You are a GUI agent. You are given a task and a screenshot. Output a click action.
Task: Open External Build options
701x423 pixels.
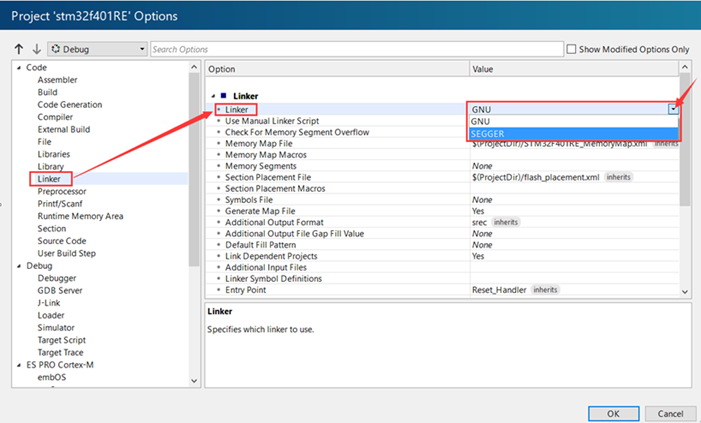(64, 129)
